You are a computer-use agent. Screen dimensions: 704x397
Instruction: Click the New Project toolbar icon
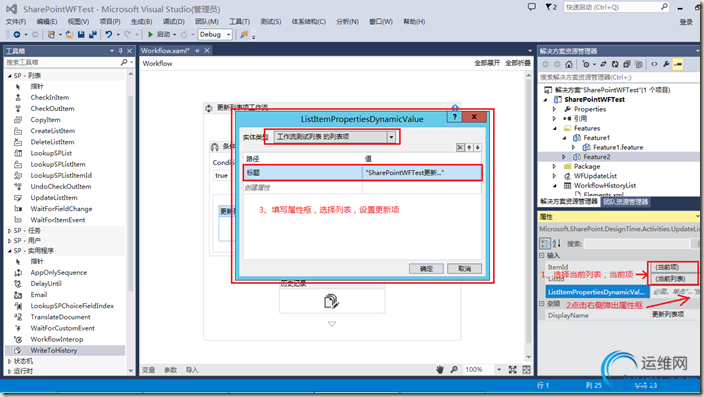click(x=51, y=35)
